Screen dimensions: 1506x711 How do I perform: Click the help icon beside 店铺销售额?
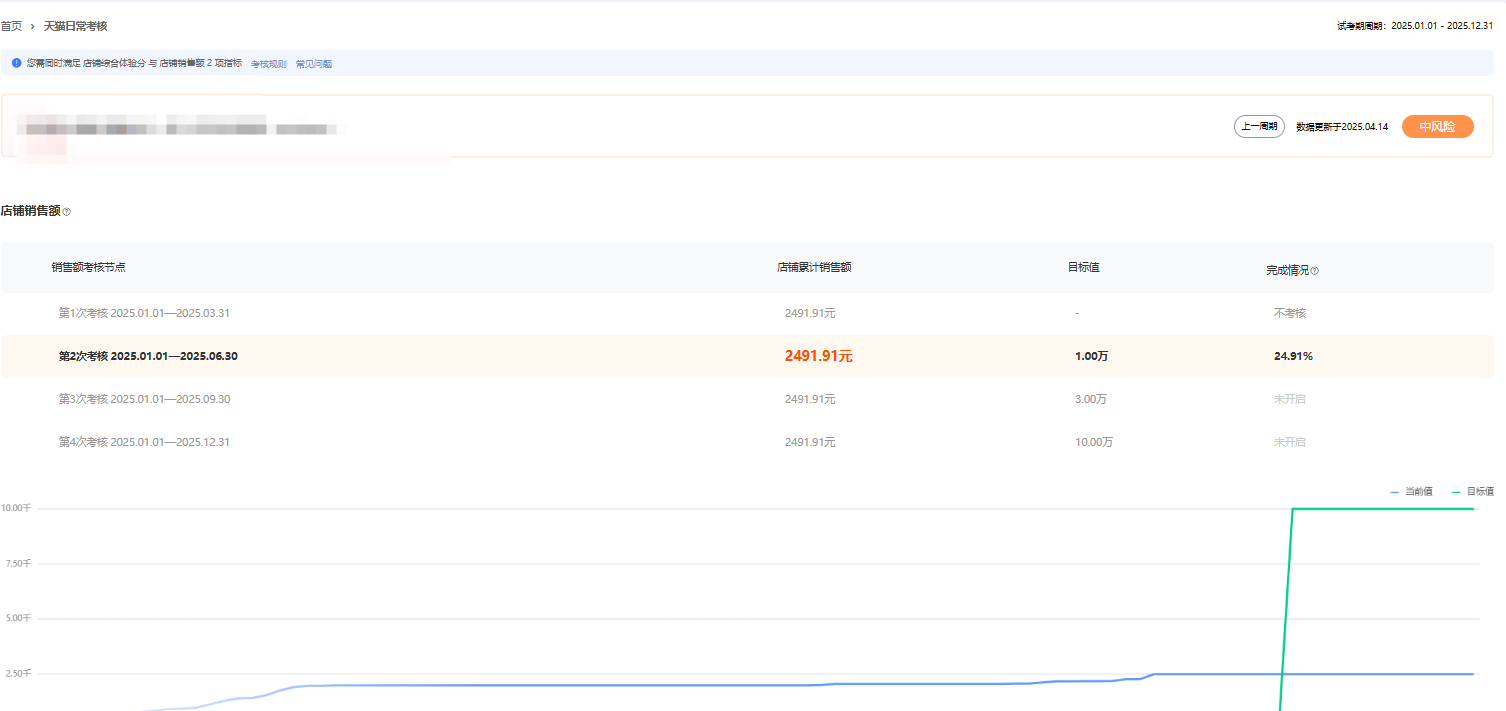click(x=67, y=212)
